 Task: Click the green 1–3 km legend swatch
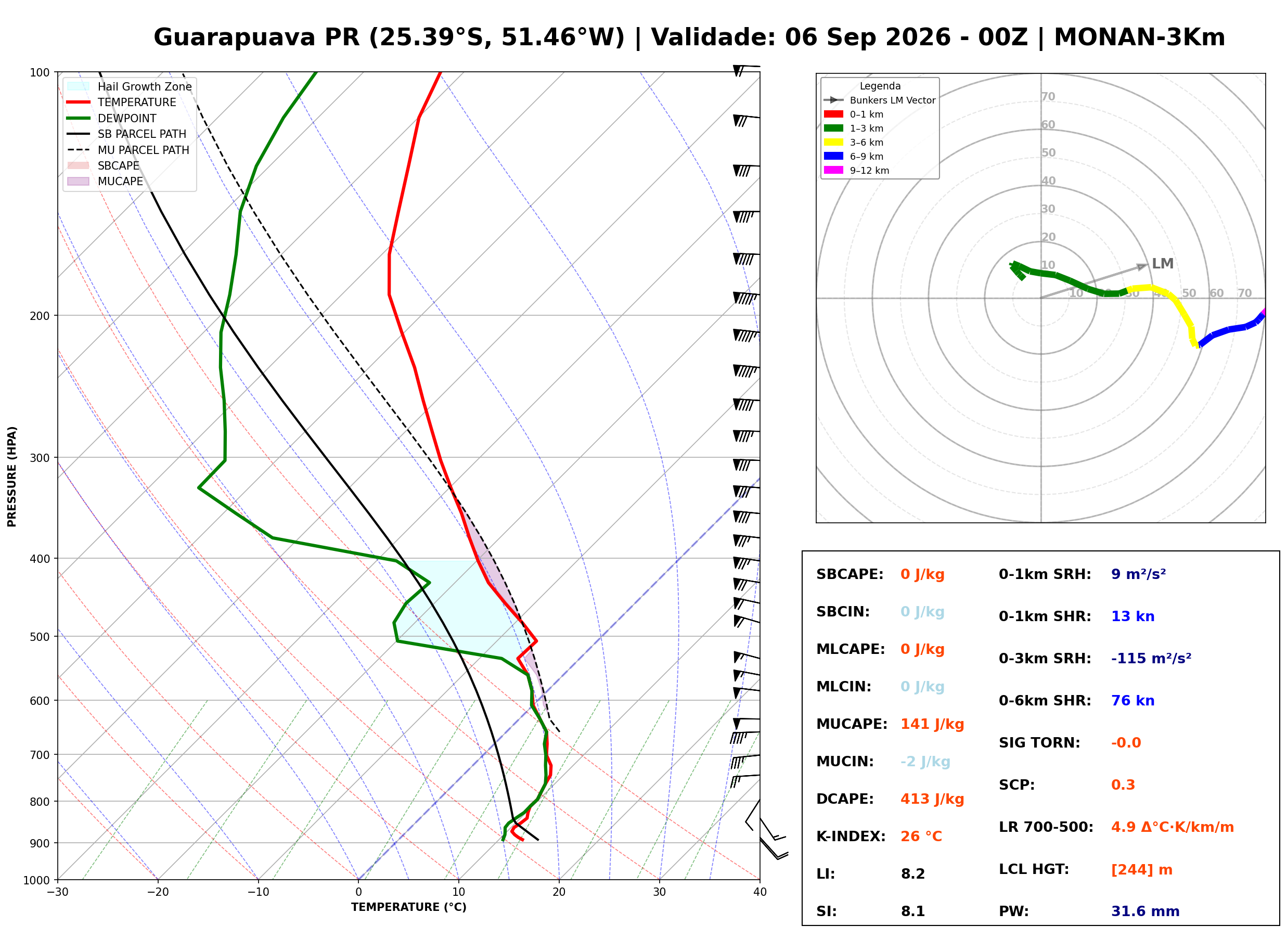coord(833,128)
